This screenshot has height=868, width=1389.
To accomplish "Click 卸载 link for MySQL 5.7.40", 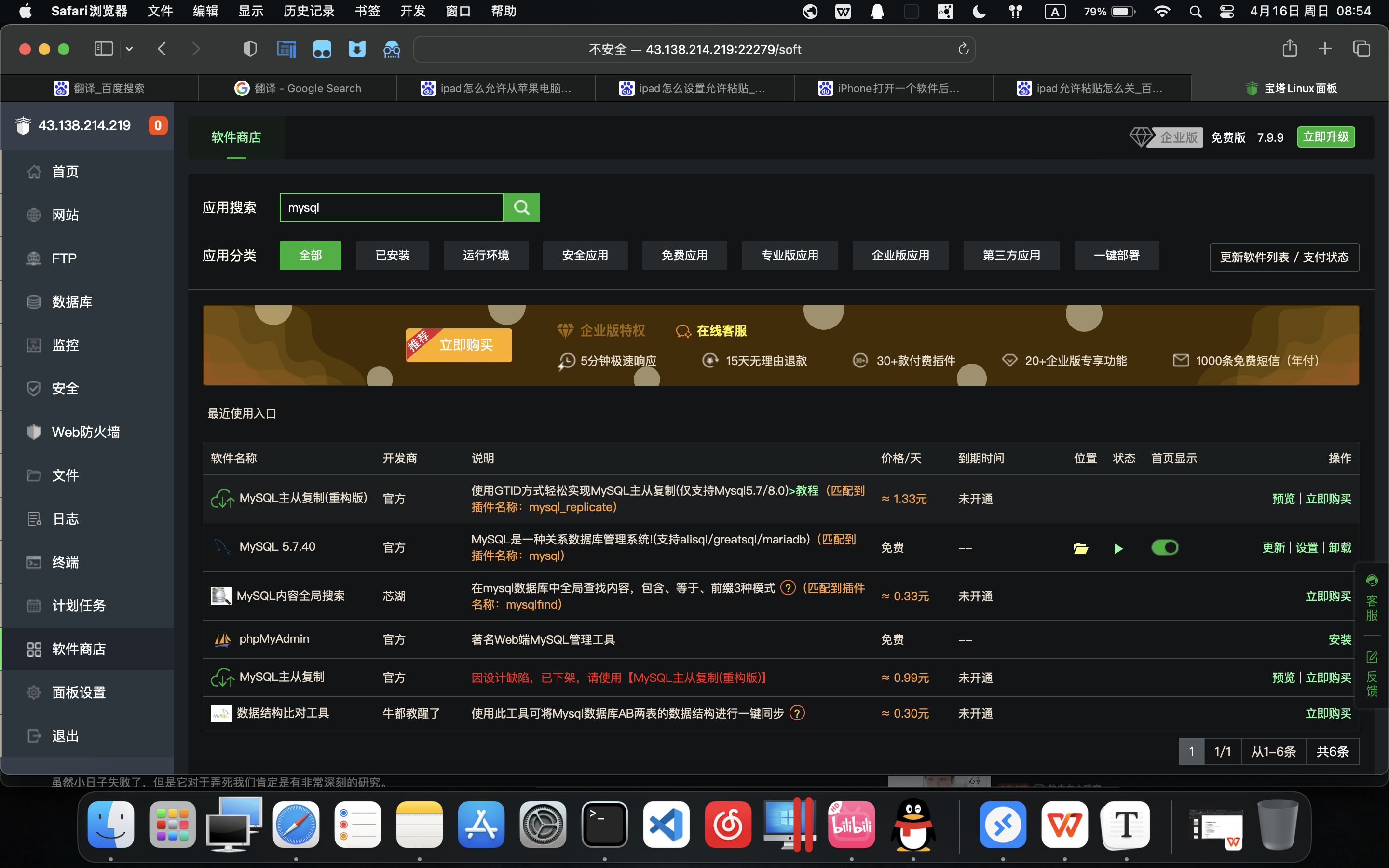I will pos(1340,547).
